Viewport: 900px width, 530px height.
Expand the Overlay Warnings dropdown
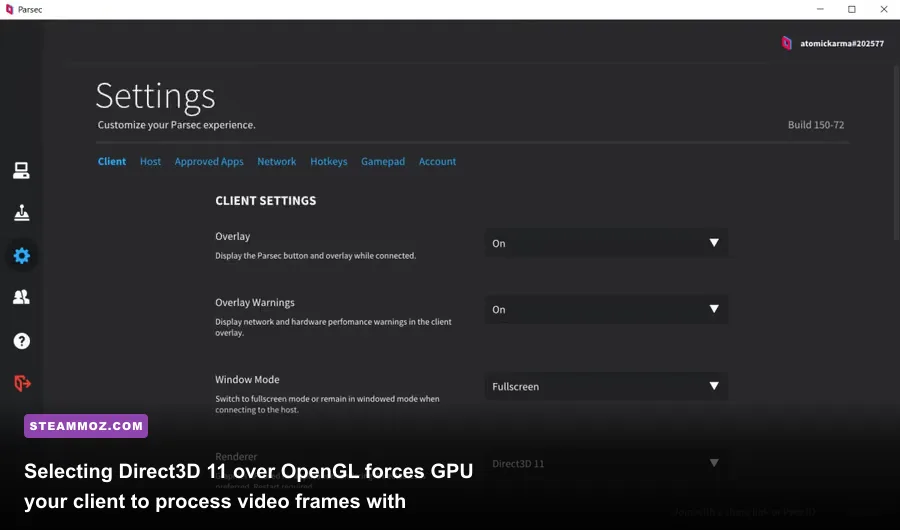pos(606,309)
